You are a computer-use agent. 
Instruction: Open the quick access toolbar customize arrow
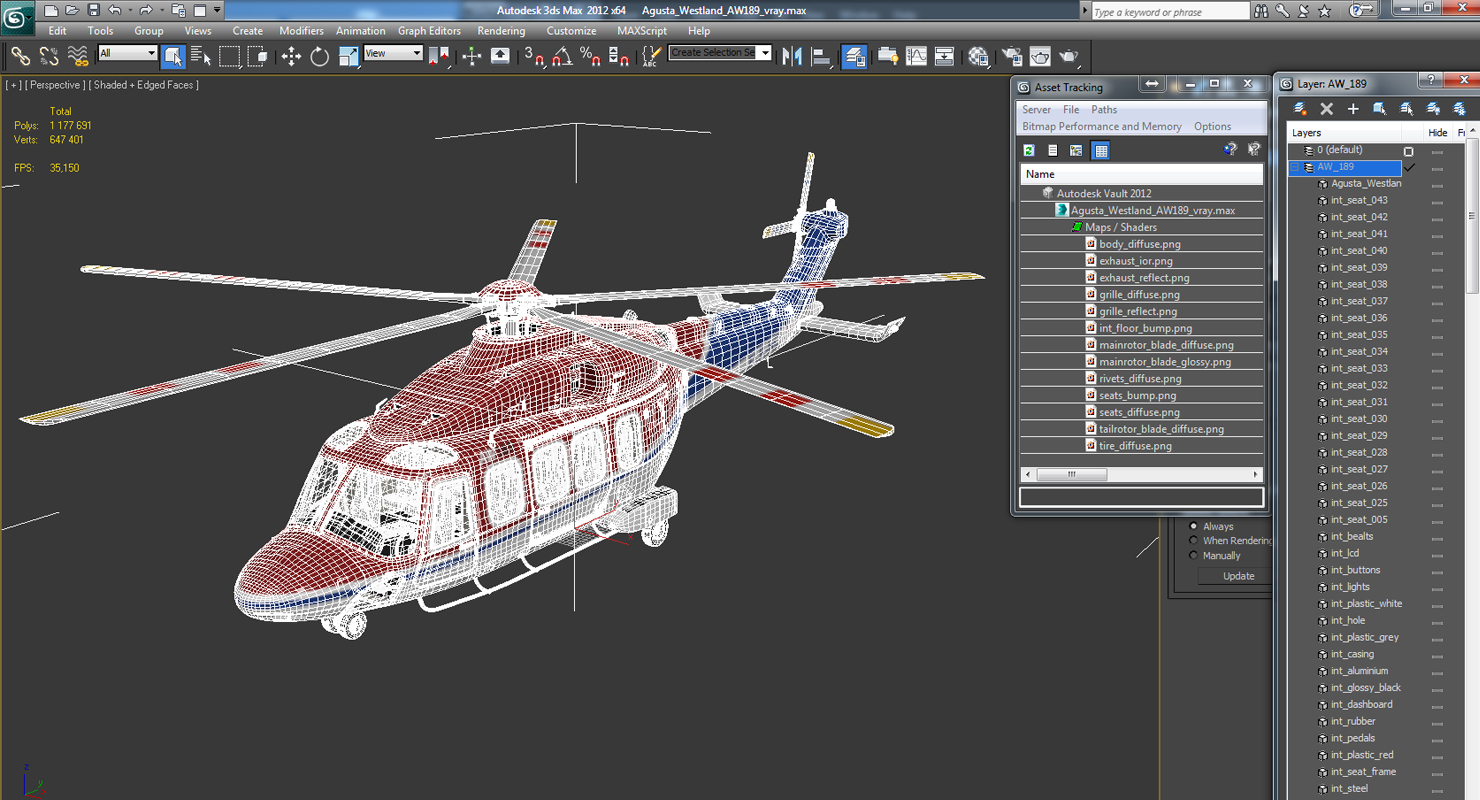pos(217,10)
